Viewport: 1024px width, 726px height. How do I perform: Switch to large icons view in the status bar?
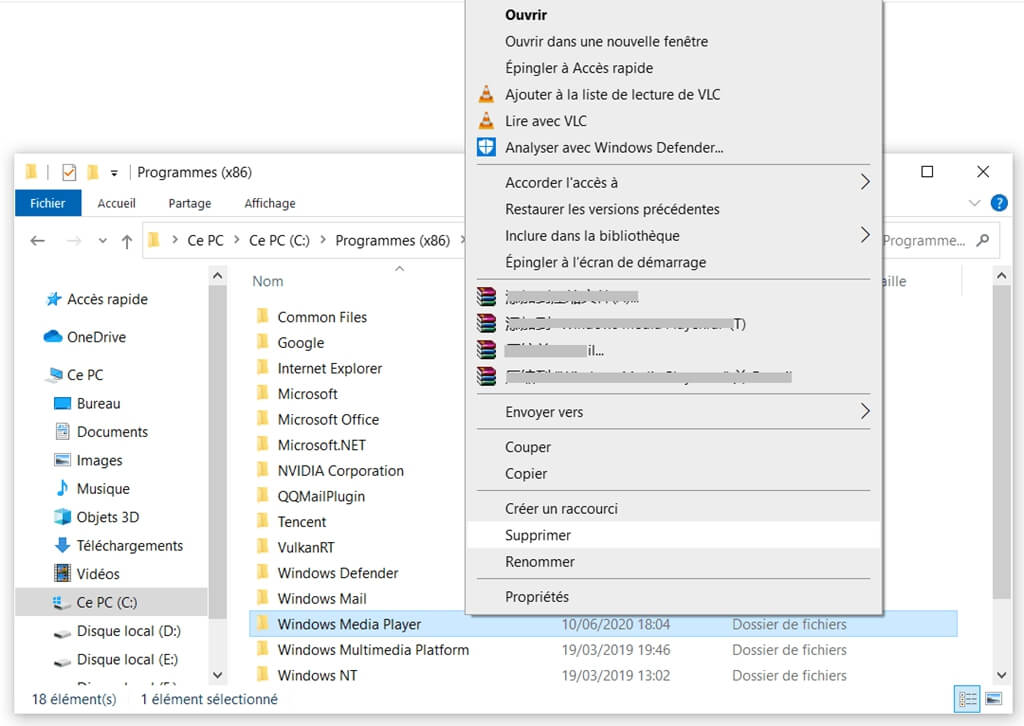(994, 699)
